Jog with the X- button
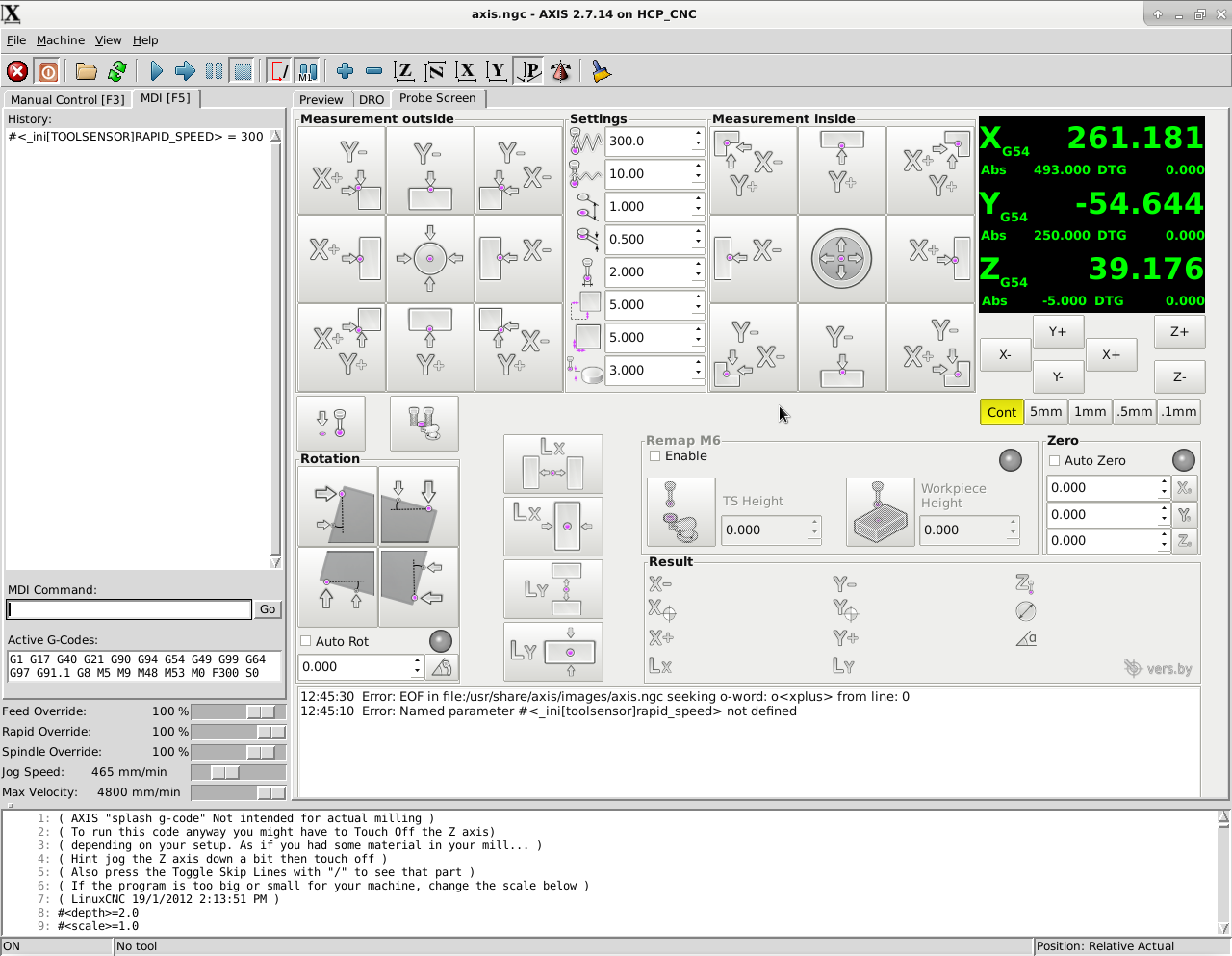 [x=1005, y=355]
